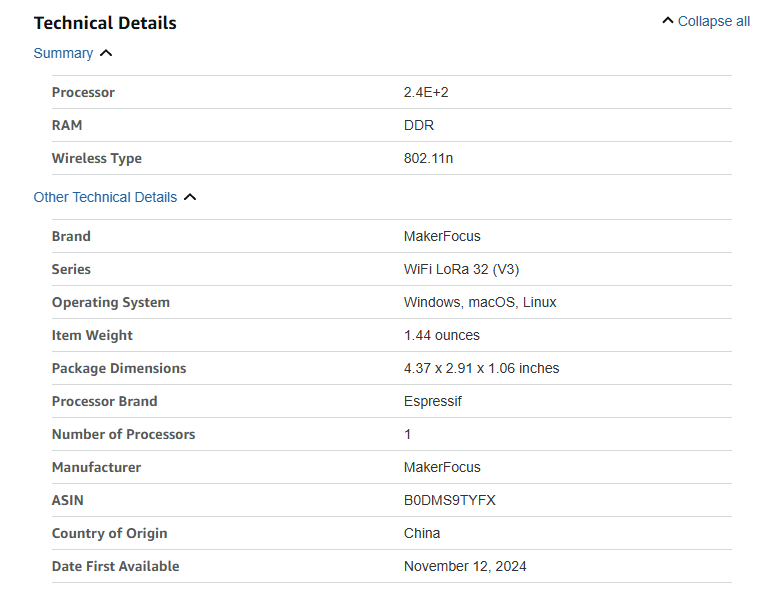Select the 1.44 ounces value

442,335
